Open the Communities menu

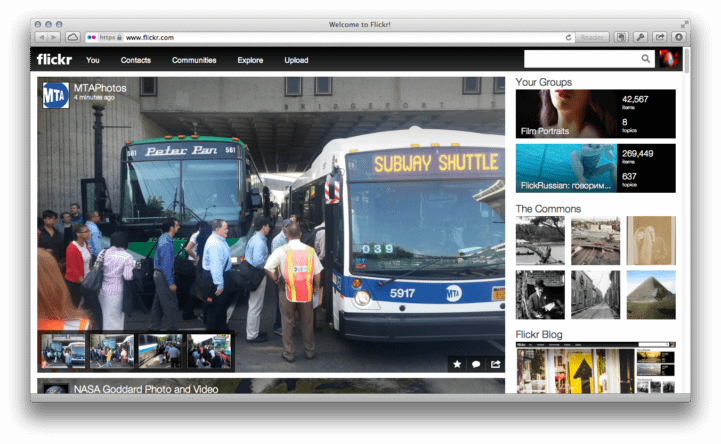click(194, 60)
